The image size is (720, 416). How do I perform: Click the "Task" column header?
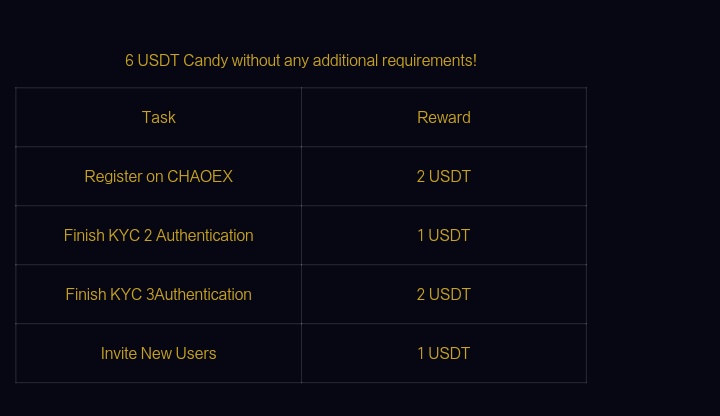[x=158, y=117]
